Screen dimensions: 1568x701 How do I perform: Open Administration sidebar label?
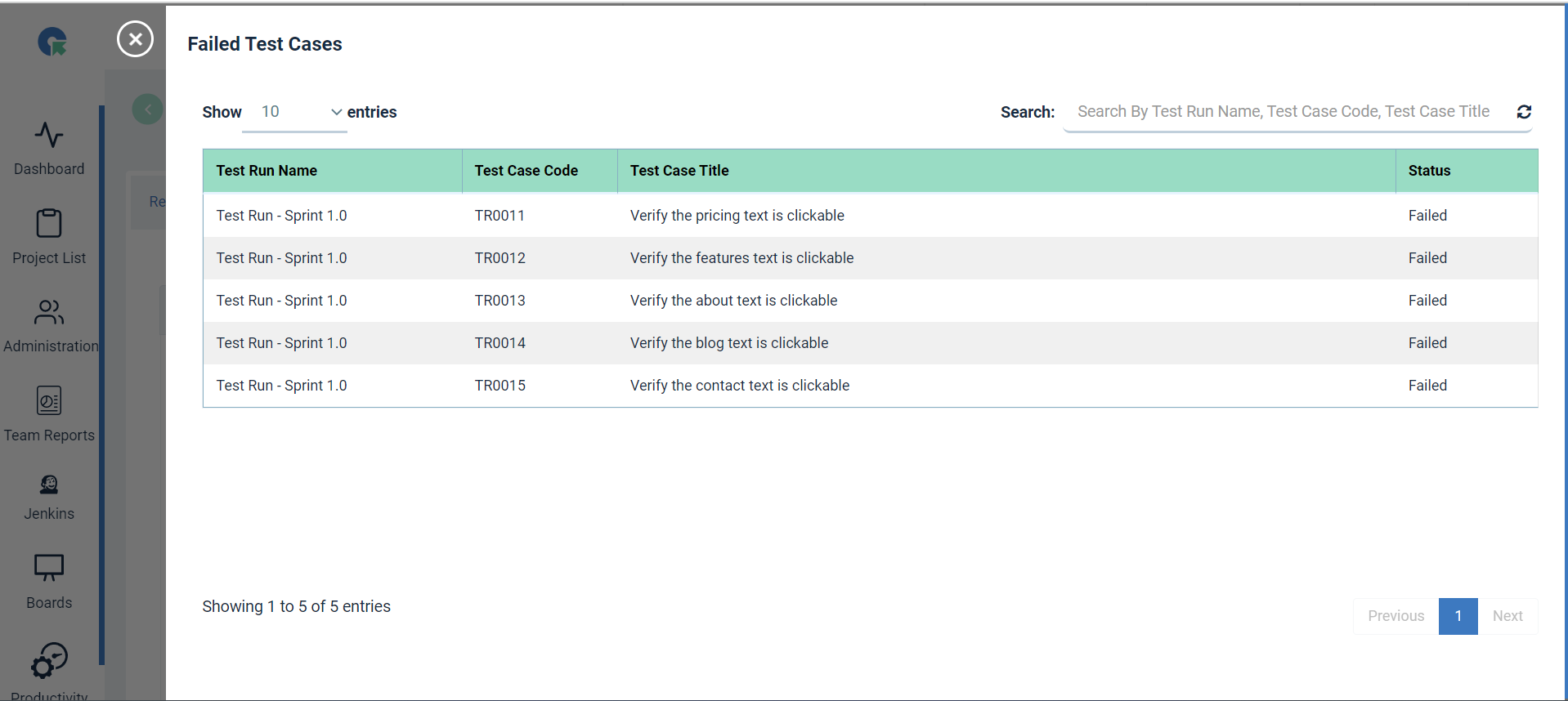click(x=51, y=346)
